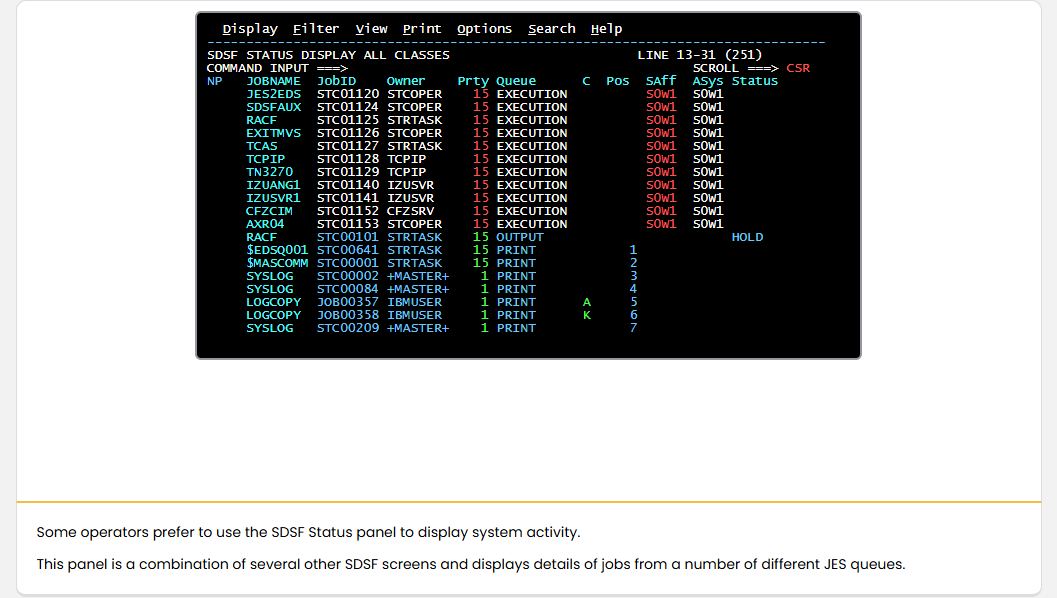
Task: Click owner IZUSVR in the IZUANG1 row
Action: [x=411, y=185]
